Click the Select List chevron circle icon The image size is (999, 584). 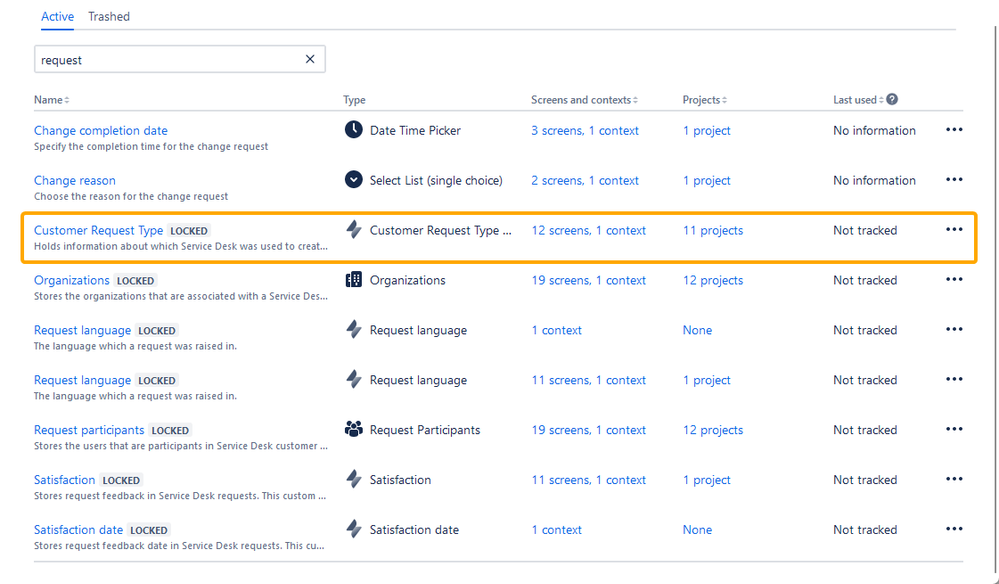tap(354, 180)
